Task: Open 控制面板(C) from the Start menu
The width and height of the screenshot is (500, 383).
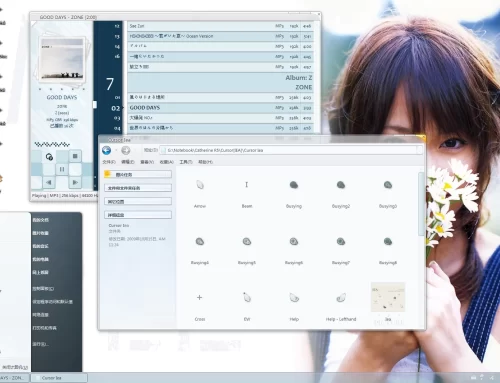Action: pos(43,289)
